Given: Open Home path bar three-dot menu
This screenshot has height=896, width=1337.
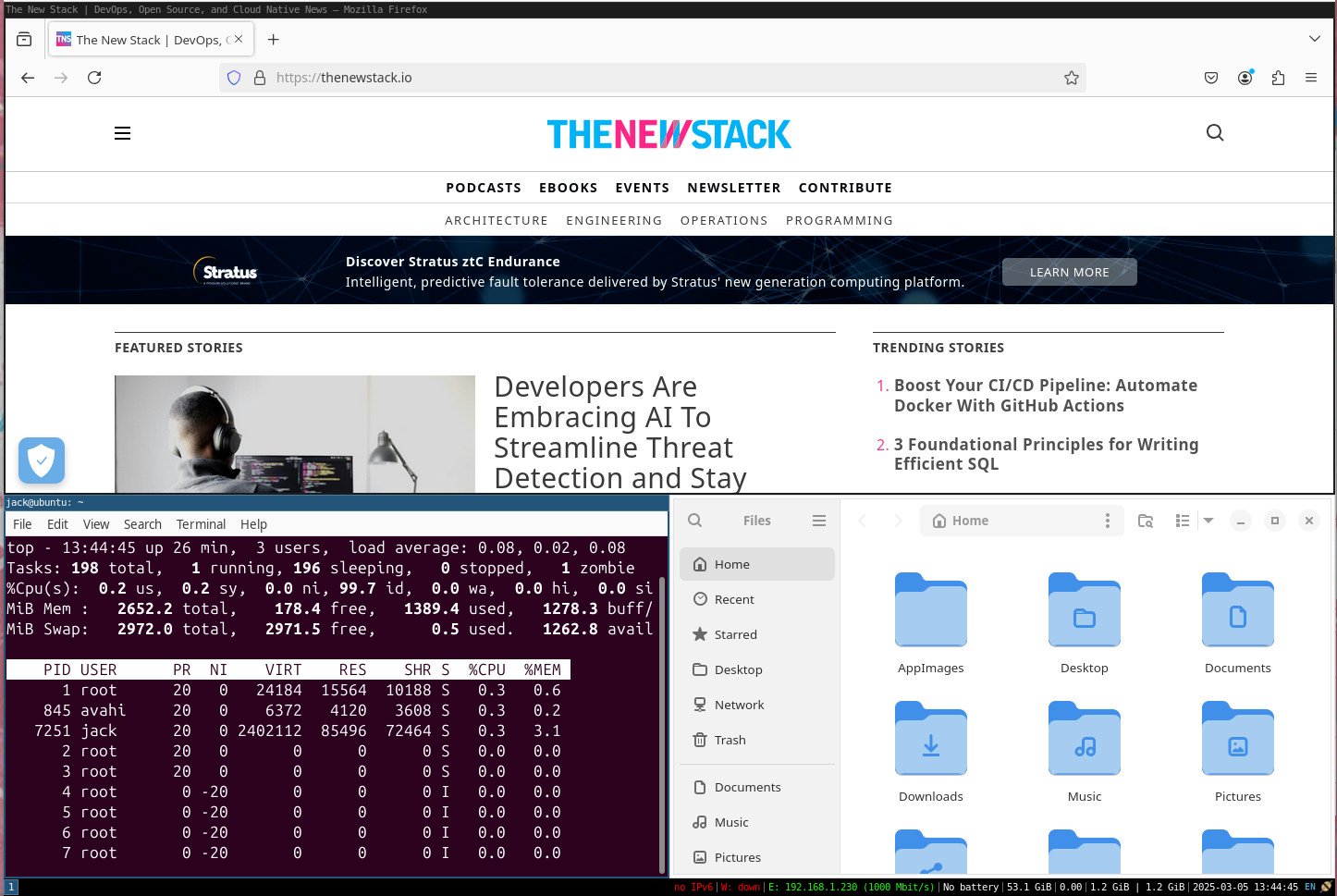Looking at the screenshot, I should click(x=1107, y=521).
